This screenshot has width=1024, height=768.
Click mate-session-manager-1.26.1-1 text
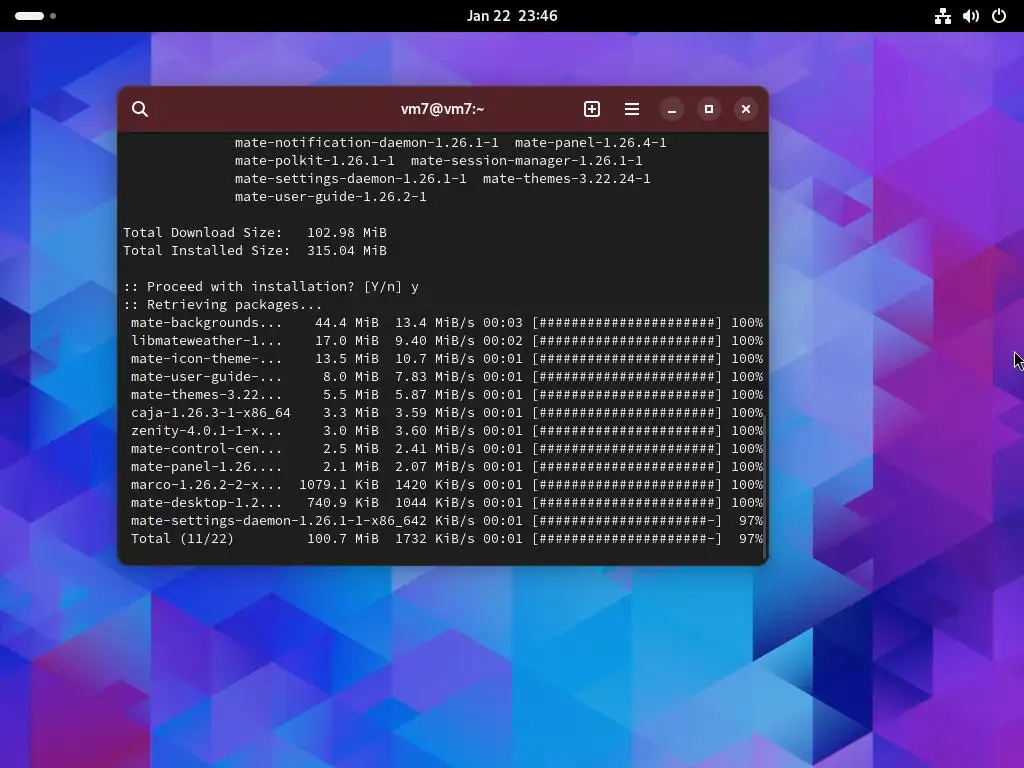click(526, 161)
